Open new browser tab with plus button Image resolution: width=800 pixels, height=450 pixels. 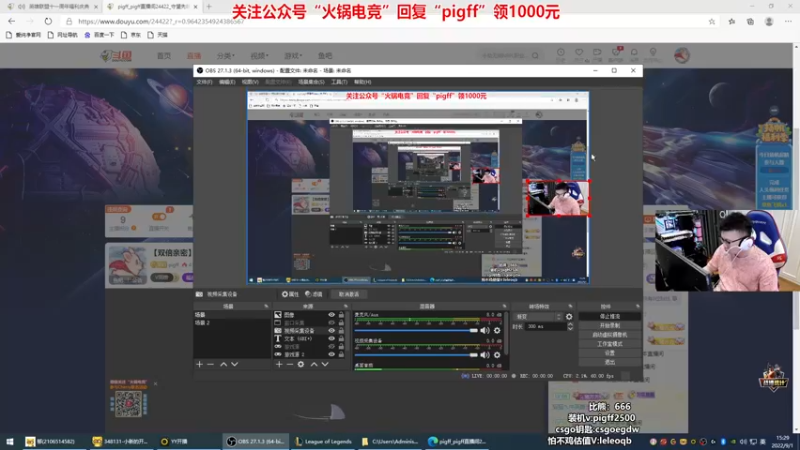pyautogui.click(x=209, y=7)
